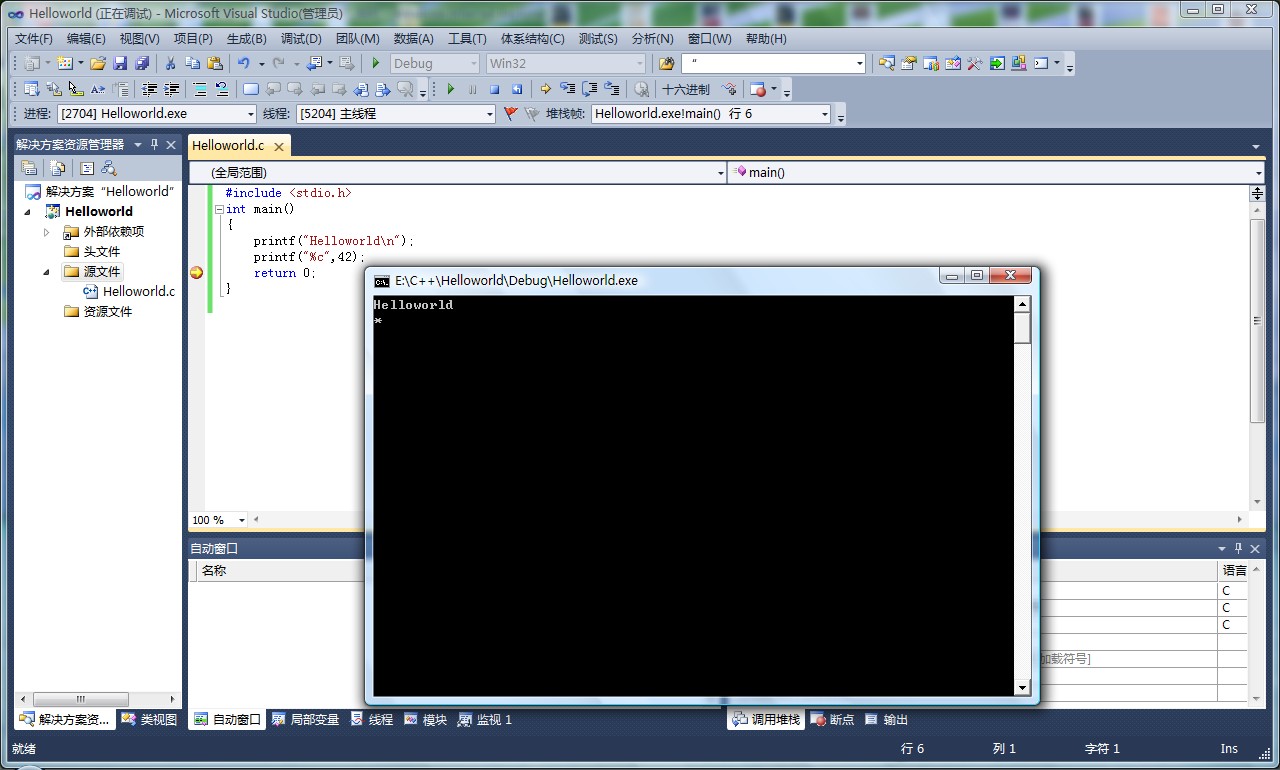
Task: Open the Toolbox icon with crossed tools
Action: pos(974,63)
